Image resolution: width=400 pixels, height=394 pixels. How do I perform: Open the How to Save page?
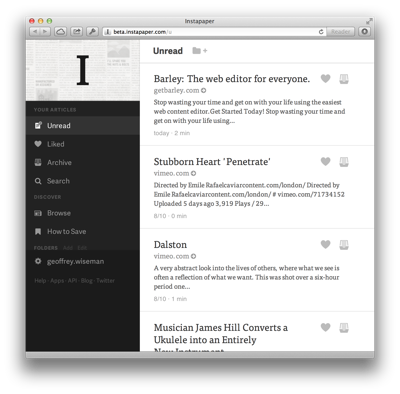point(83,231)
